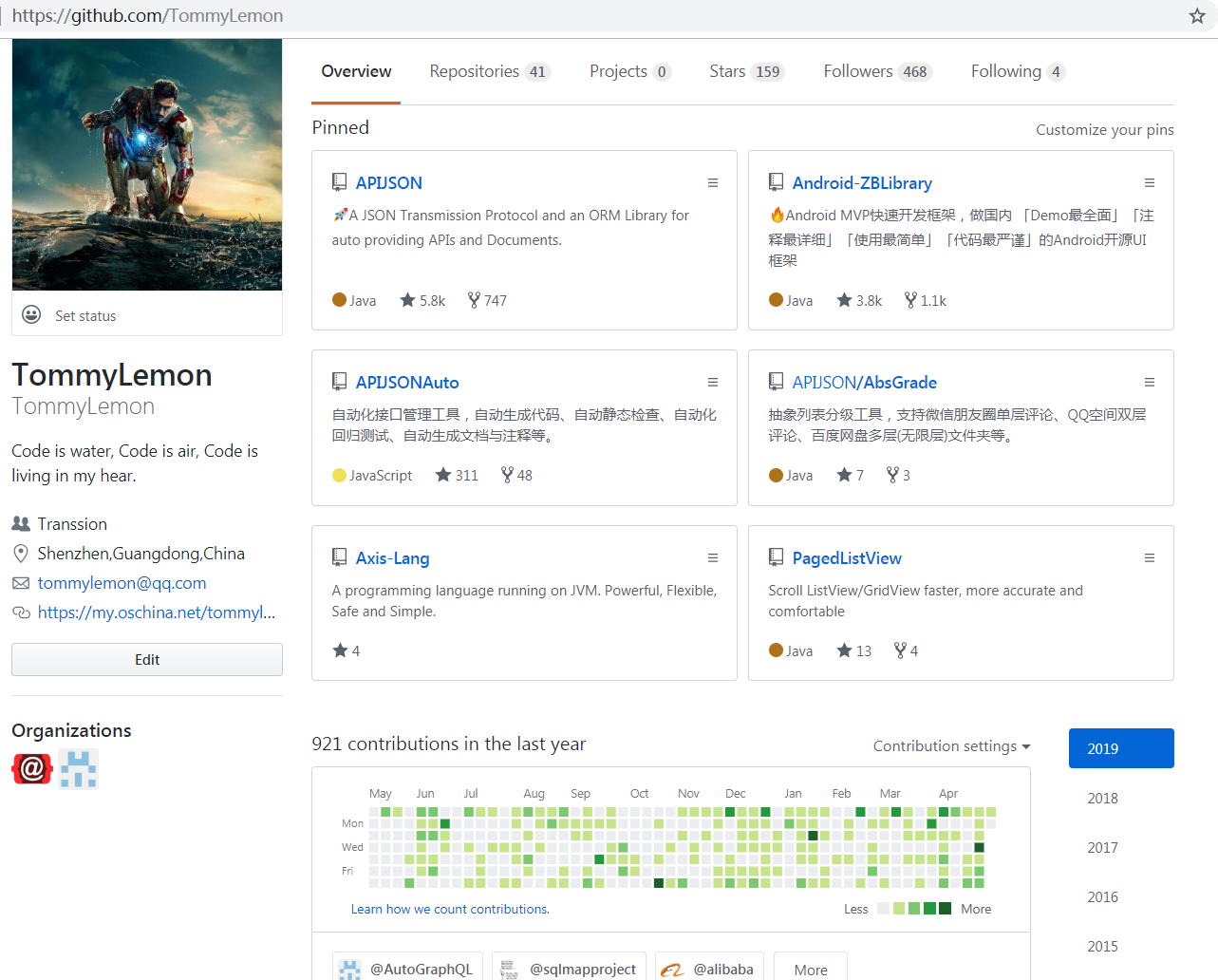This screenshot has width=1218, height=980.
Task: Click the fork count on Android-ZBLibrary card
Action: click(x=925, y=300)
